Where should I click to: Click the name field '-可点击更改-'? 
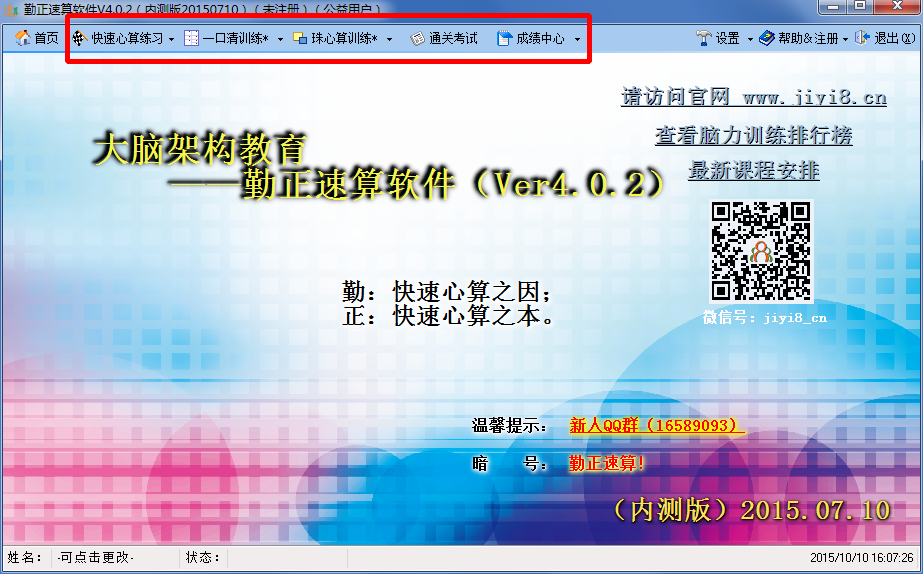click(96, 557)
